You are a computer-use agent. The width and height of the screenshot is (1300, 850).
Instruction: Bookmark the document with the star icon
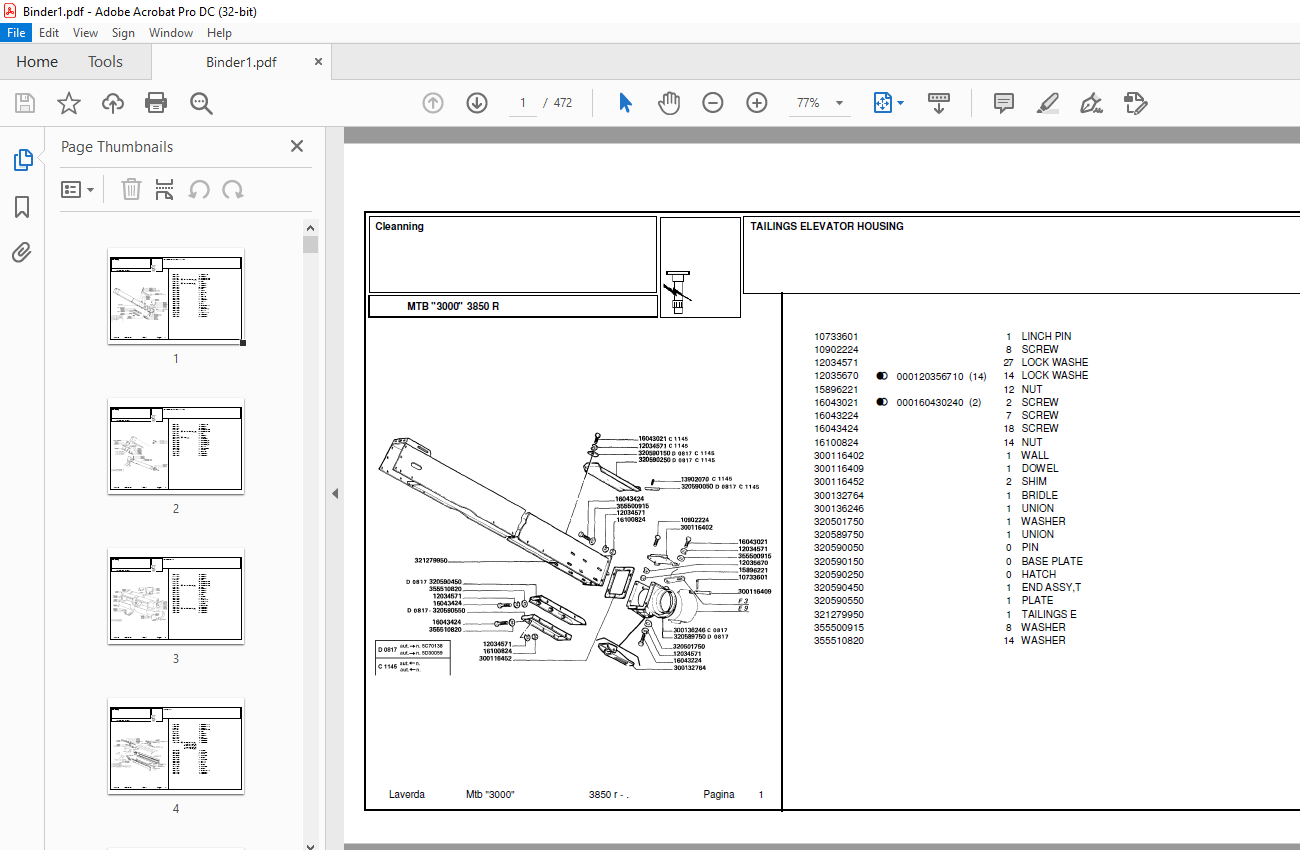[x=69, y=103]
